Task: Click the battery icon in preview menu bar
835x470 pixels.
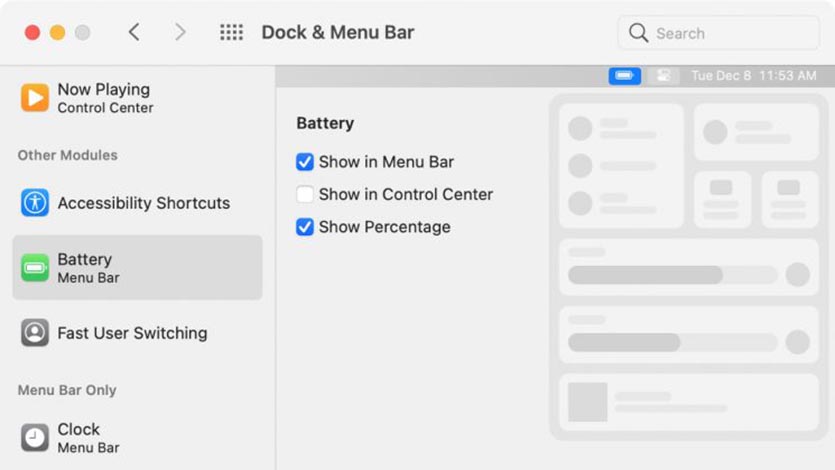Action: [x=625, y=76]
